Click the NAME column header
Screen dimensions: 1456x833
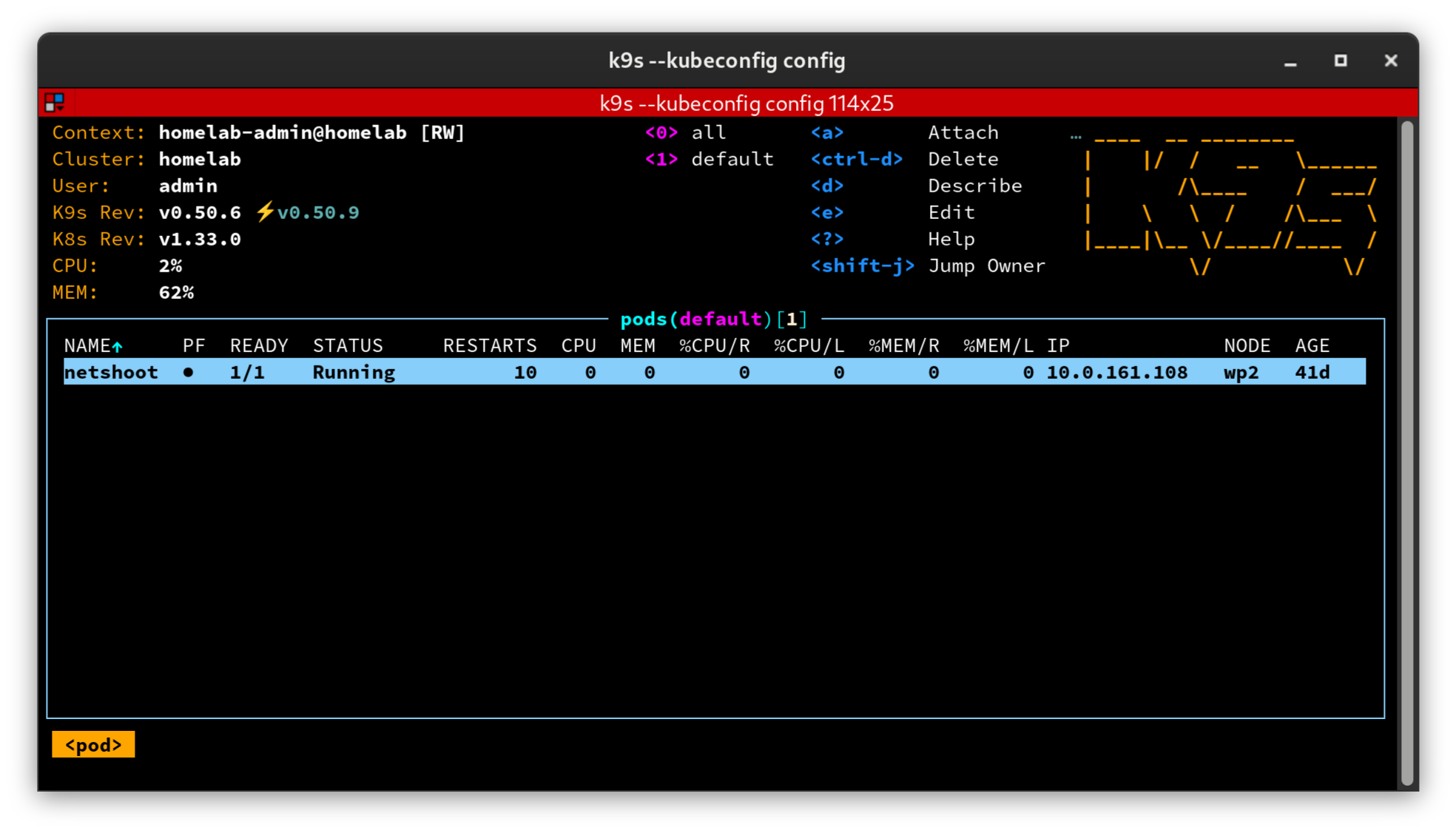[87, 345]
